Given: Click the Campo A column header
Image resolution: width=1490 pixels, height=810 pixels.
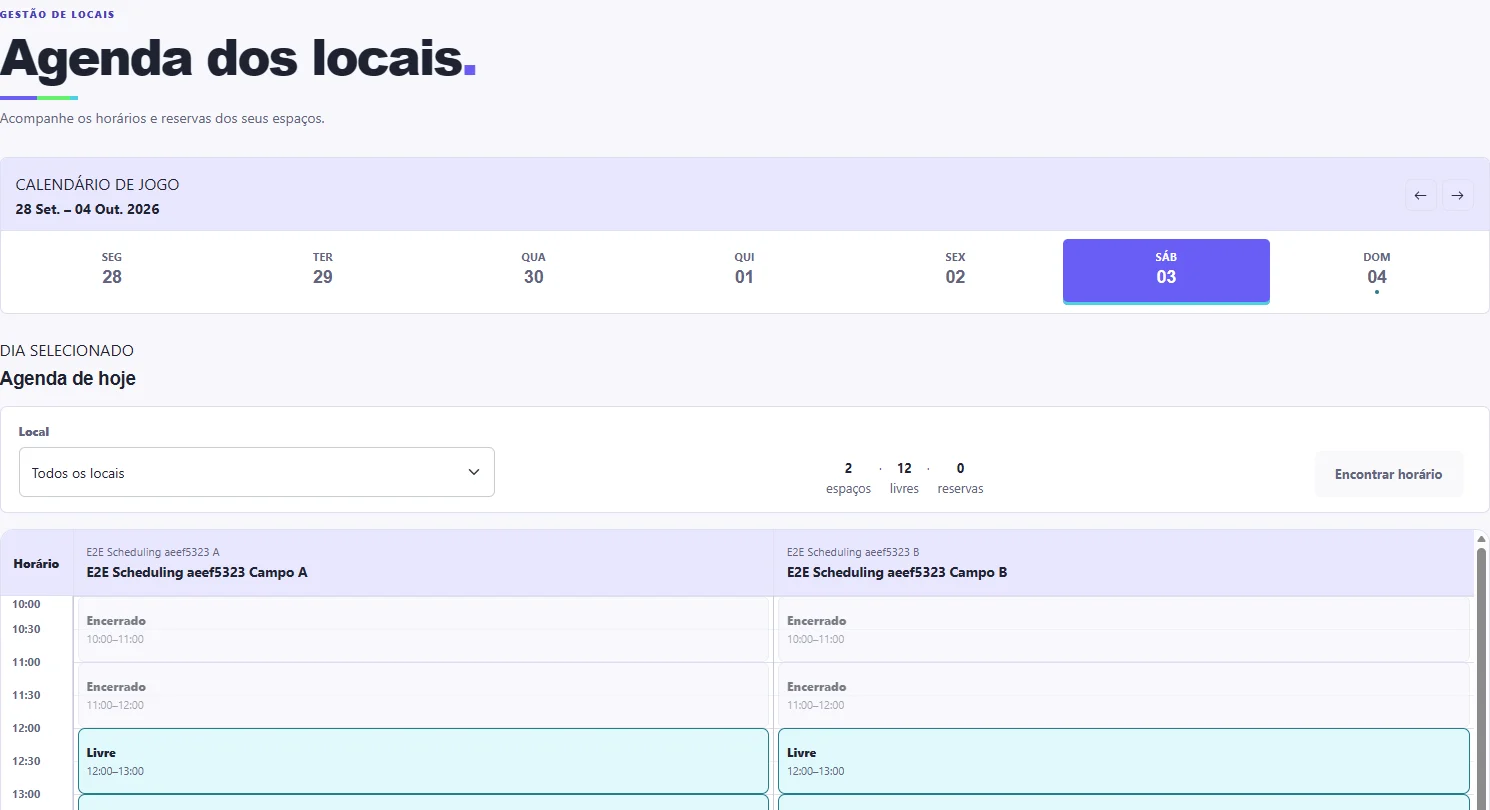Looking at the screenshot, I should 423,563.
